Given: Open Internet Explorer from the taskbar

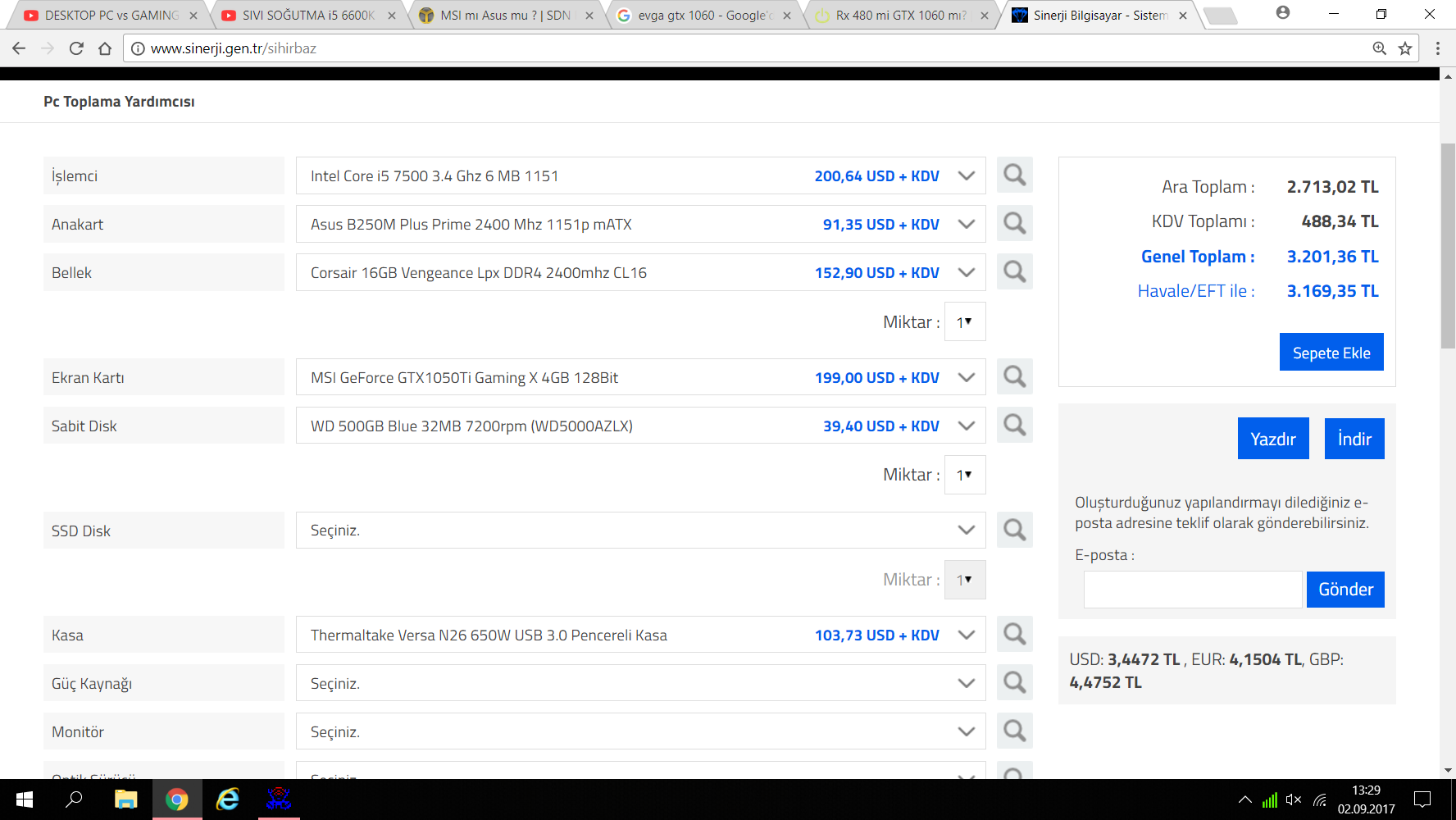Looking at the screenshot, I should [227, 799].
